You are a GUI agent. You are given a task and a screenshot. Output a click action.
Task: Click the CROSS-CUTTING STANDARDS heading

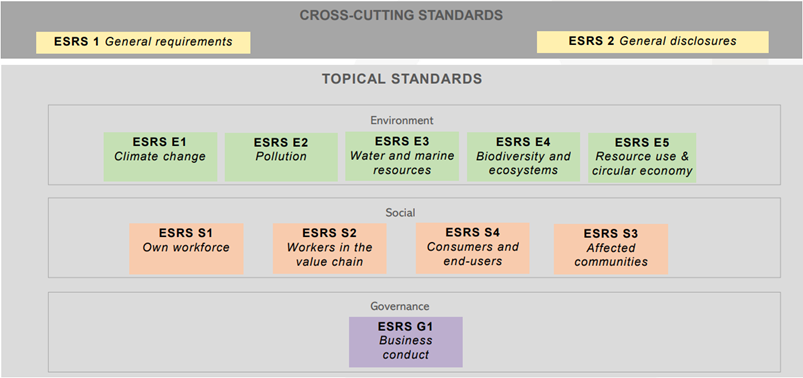pos(401,15)
